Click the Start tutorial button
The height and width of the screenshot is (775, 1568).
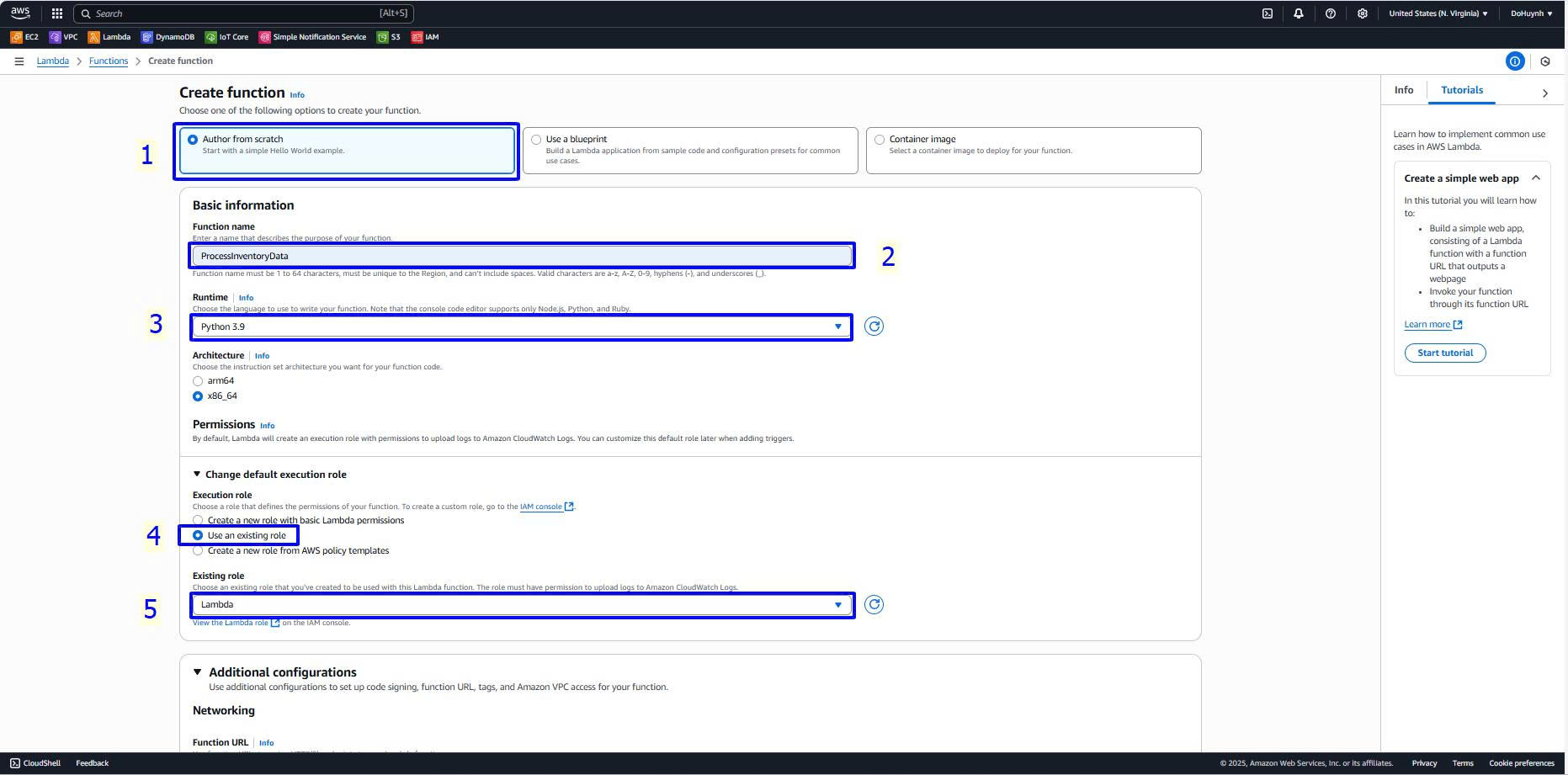click(1444, 353)
